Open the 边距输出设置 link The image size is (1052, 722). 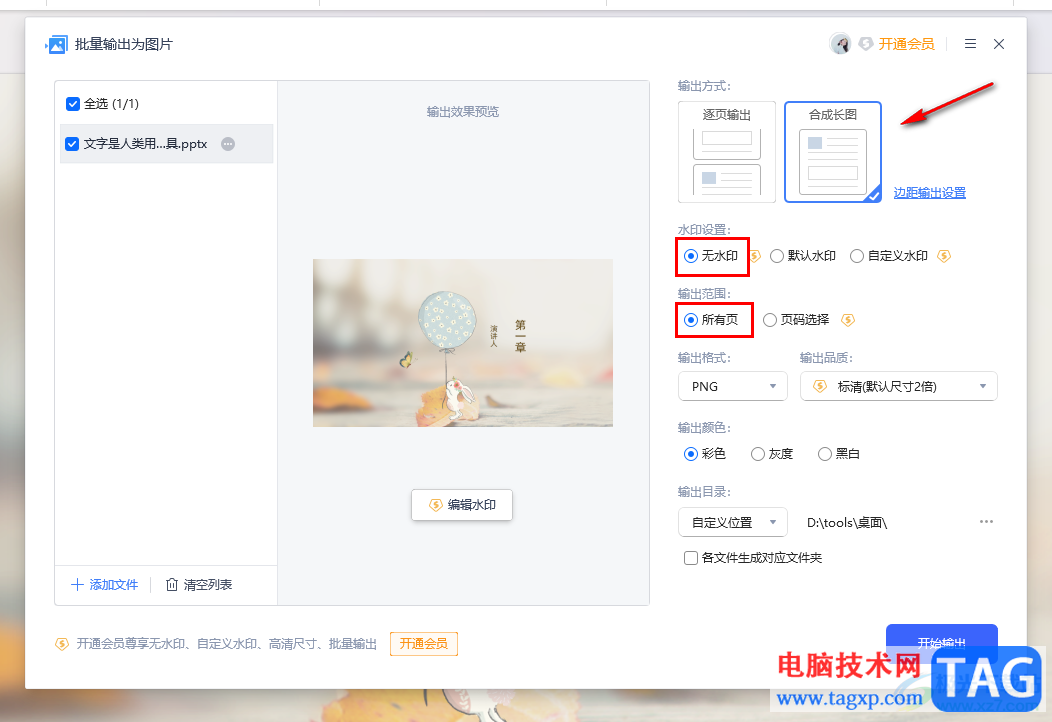point(929,193)
